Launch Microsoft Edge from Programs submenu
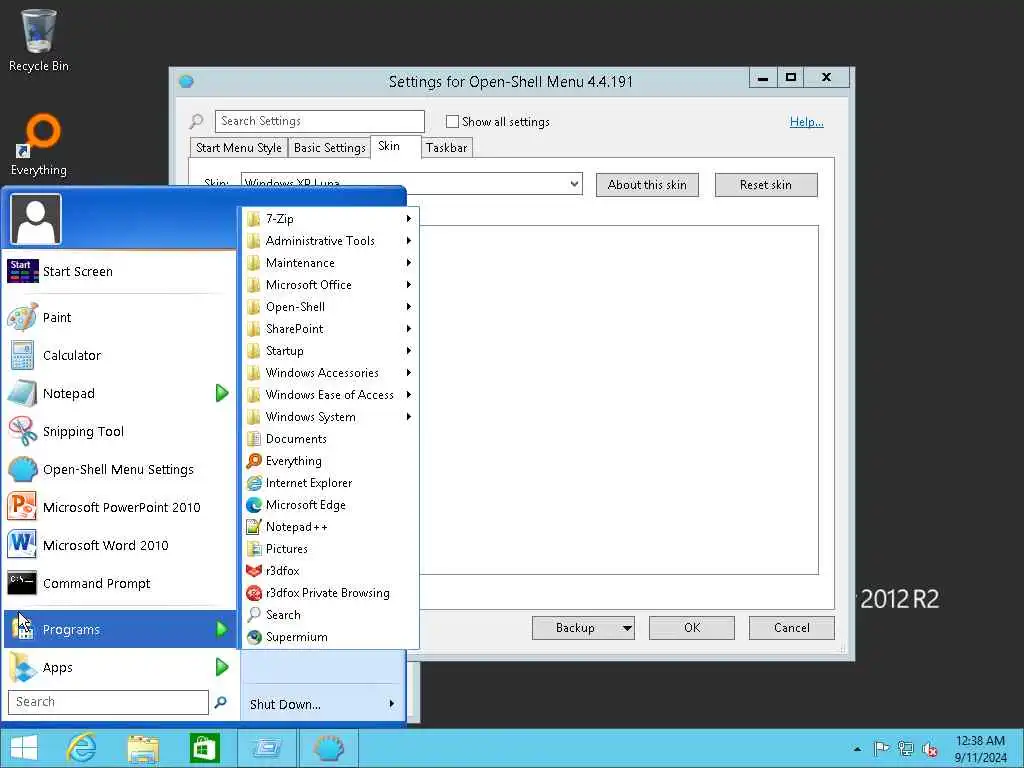The width and height of the screenshot is (1024, 768). [330, 505]
